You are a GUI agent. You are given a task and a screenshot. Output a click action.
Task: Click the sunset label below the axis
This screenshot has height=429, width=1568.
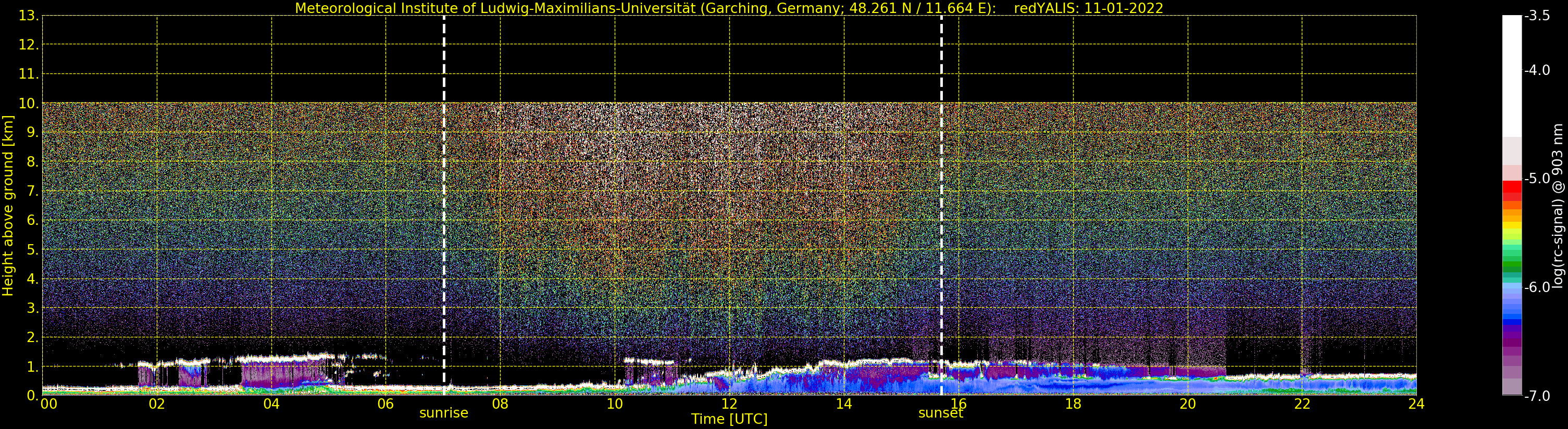click(x=940, y=413)
